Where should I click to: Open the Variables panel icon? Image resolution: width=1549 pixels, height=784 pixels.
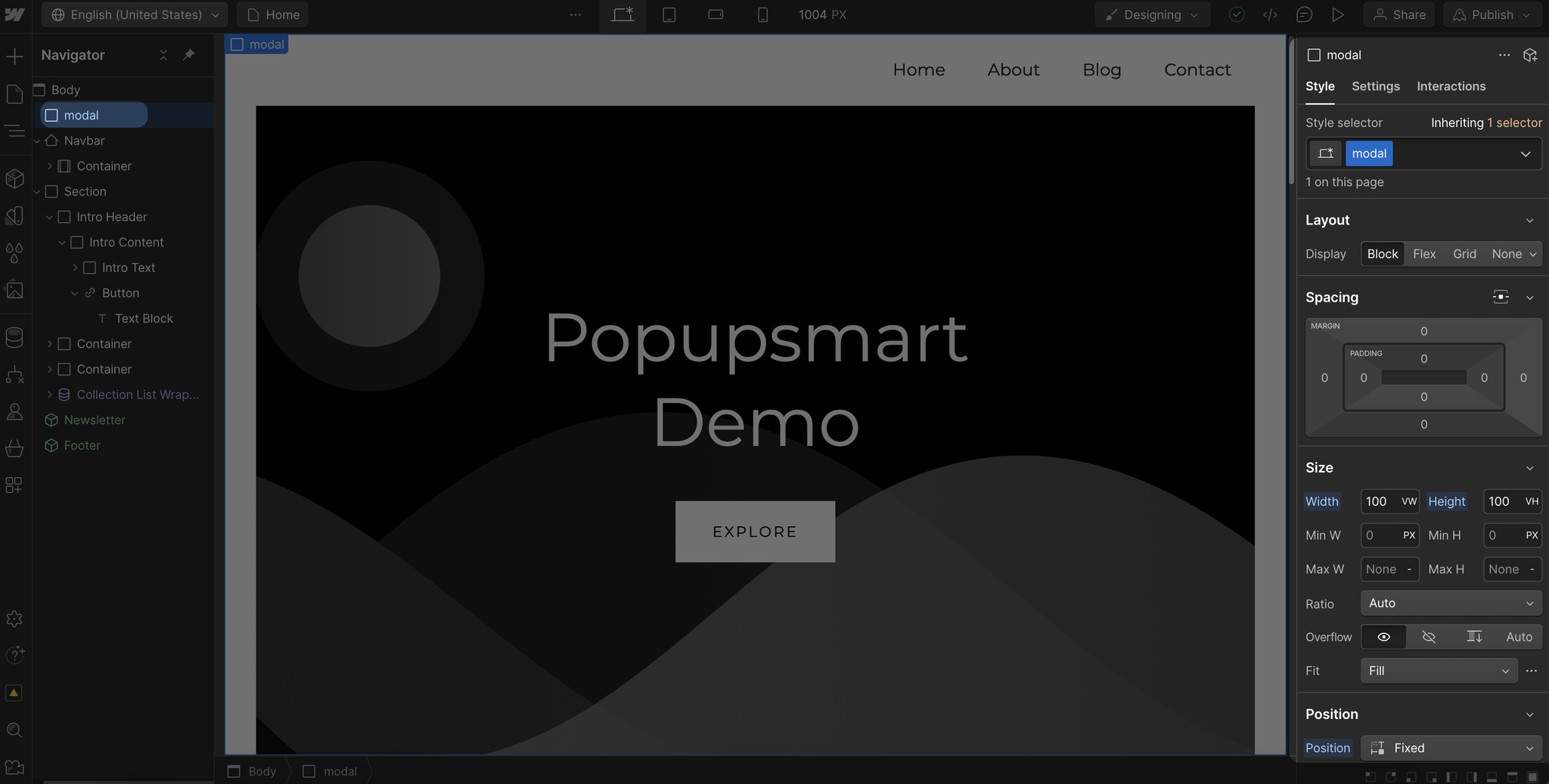[x=14, y=216]
